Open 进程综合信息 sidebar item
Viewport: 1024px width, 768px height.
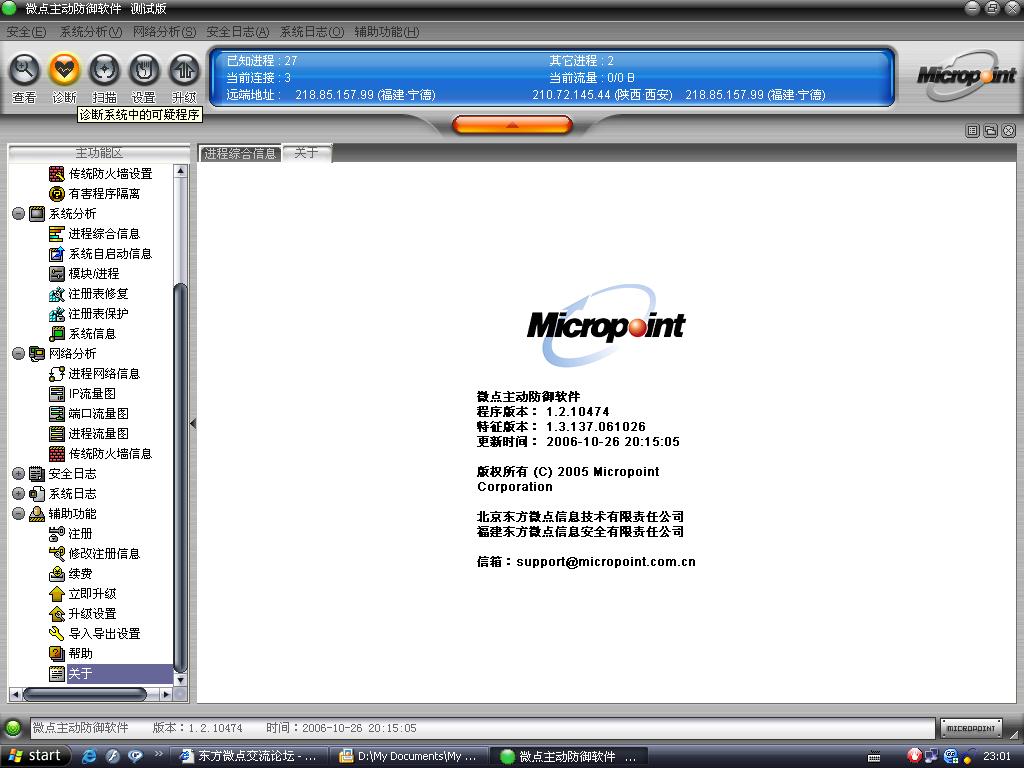click(95, 234)
